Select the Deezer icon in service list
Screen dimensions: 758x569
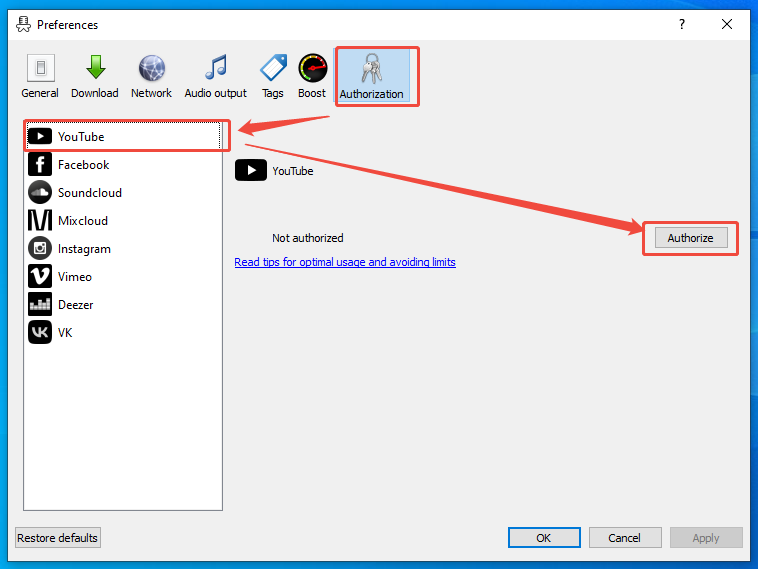[40, 305]
